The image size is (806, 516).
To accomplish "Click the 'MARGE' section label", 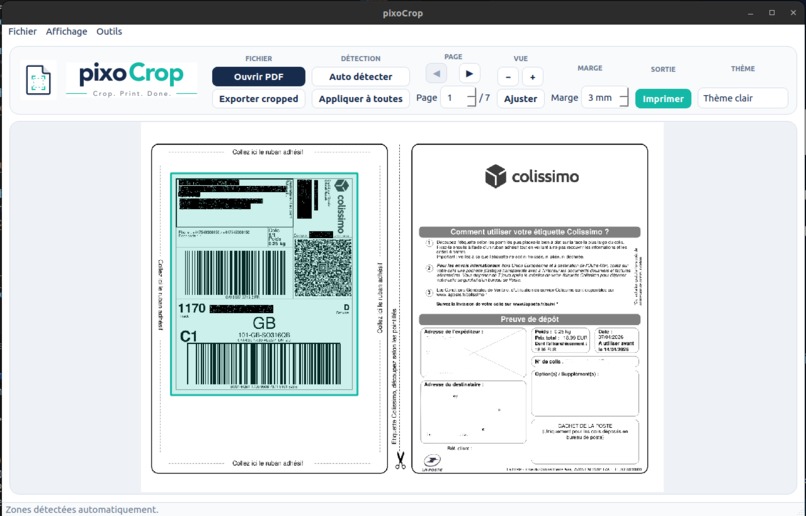I will 590,68.
